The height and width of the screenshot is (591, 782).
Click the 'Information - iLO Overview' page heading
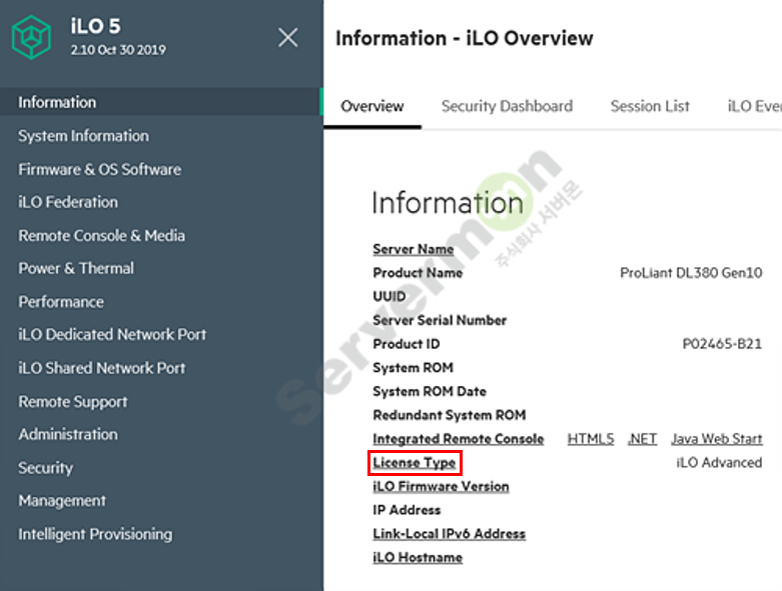coord(464,38)
